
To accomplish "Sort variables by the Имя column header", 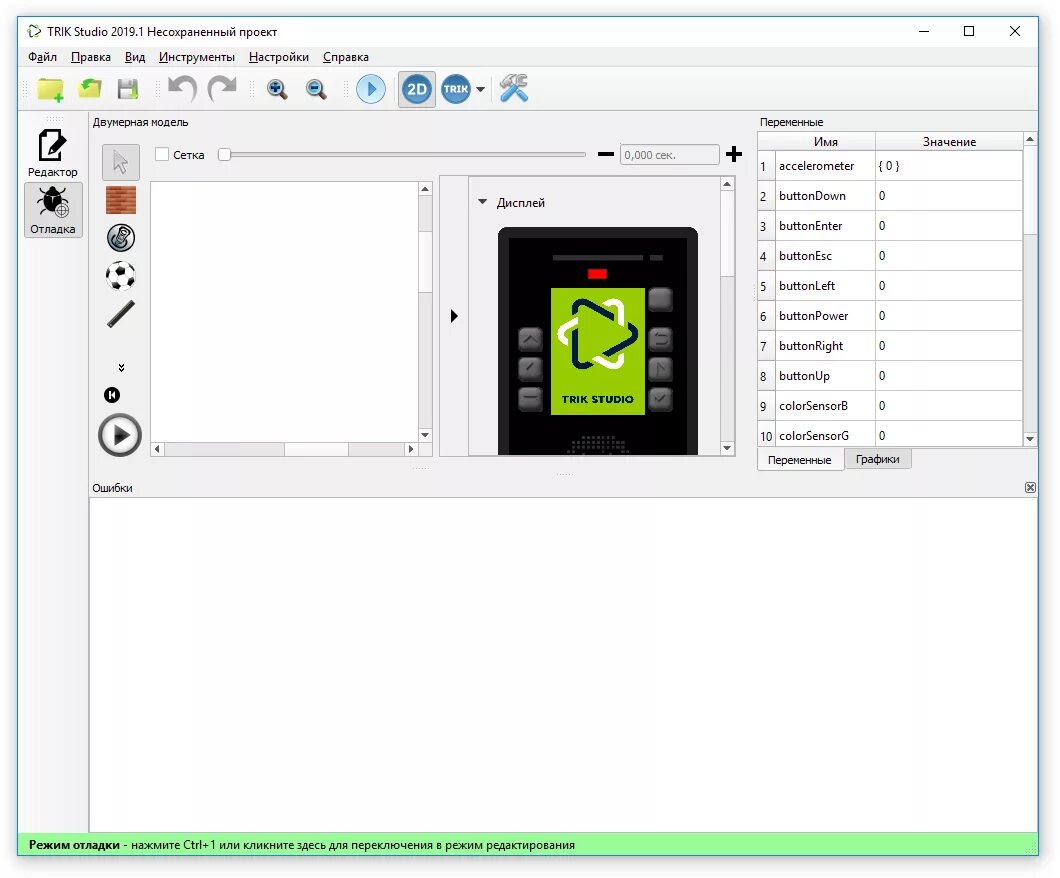I will tap(825, 141).
